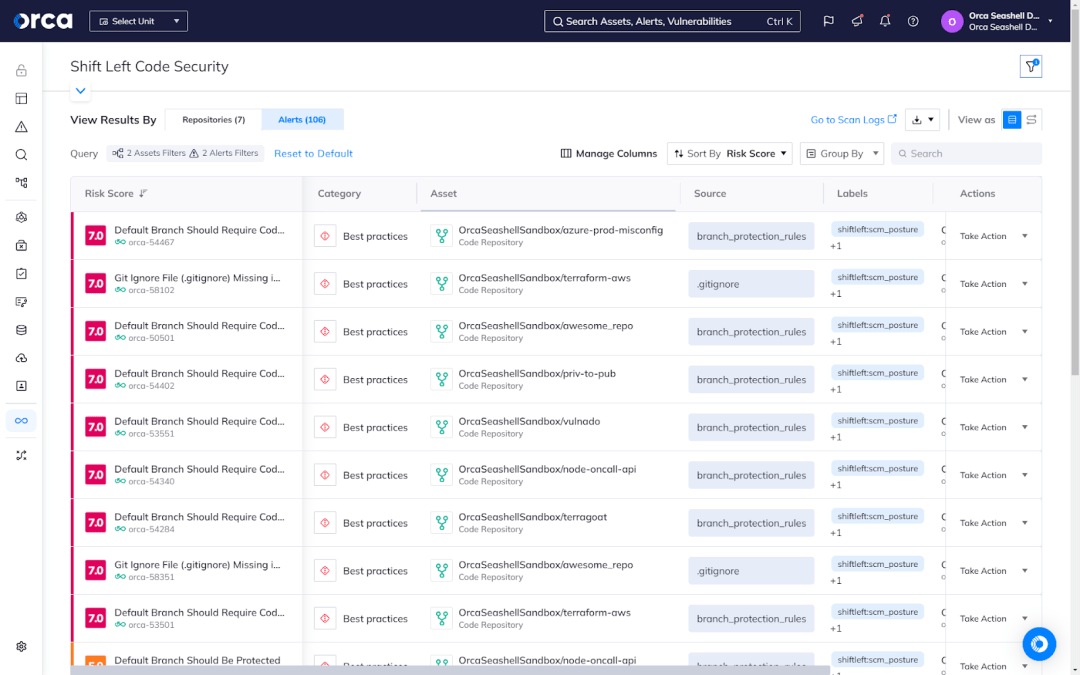The height and width of the screenshot is (675, 1080).
Task: Click the +1 labels for orca-54284 row
Action: (x=836, y=533)
